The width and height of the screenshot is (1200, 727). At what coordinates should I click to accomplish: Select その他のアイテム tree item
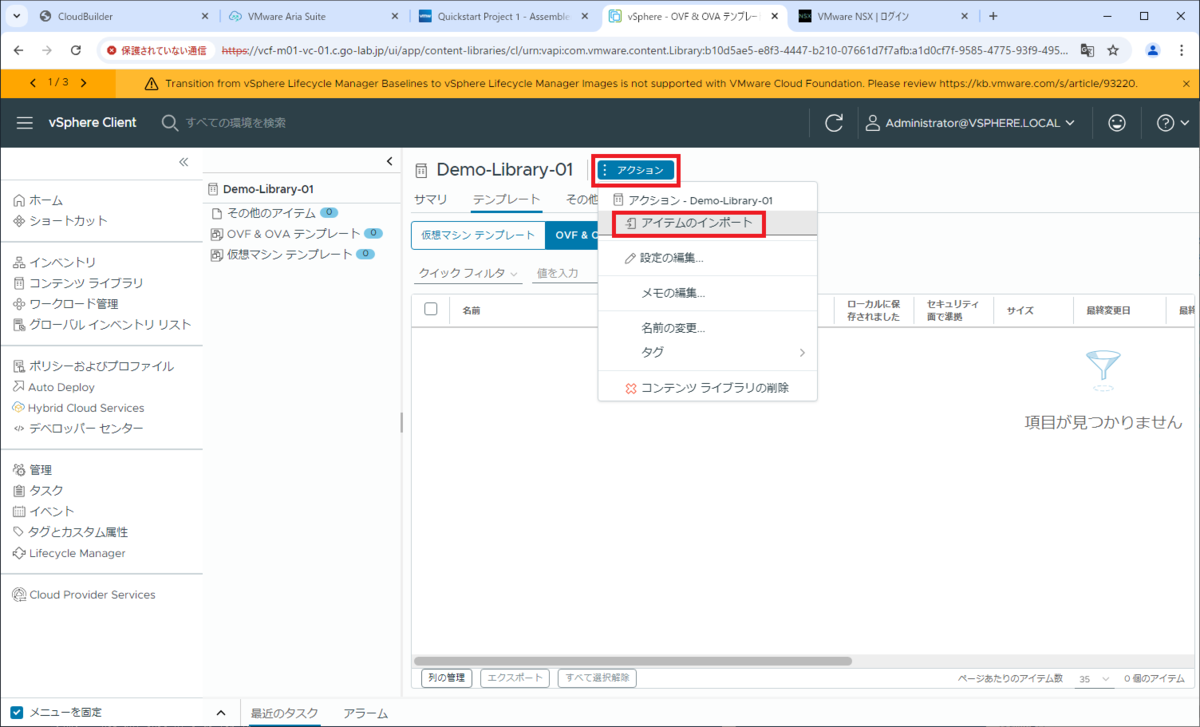point(271,213)
